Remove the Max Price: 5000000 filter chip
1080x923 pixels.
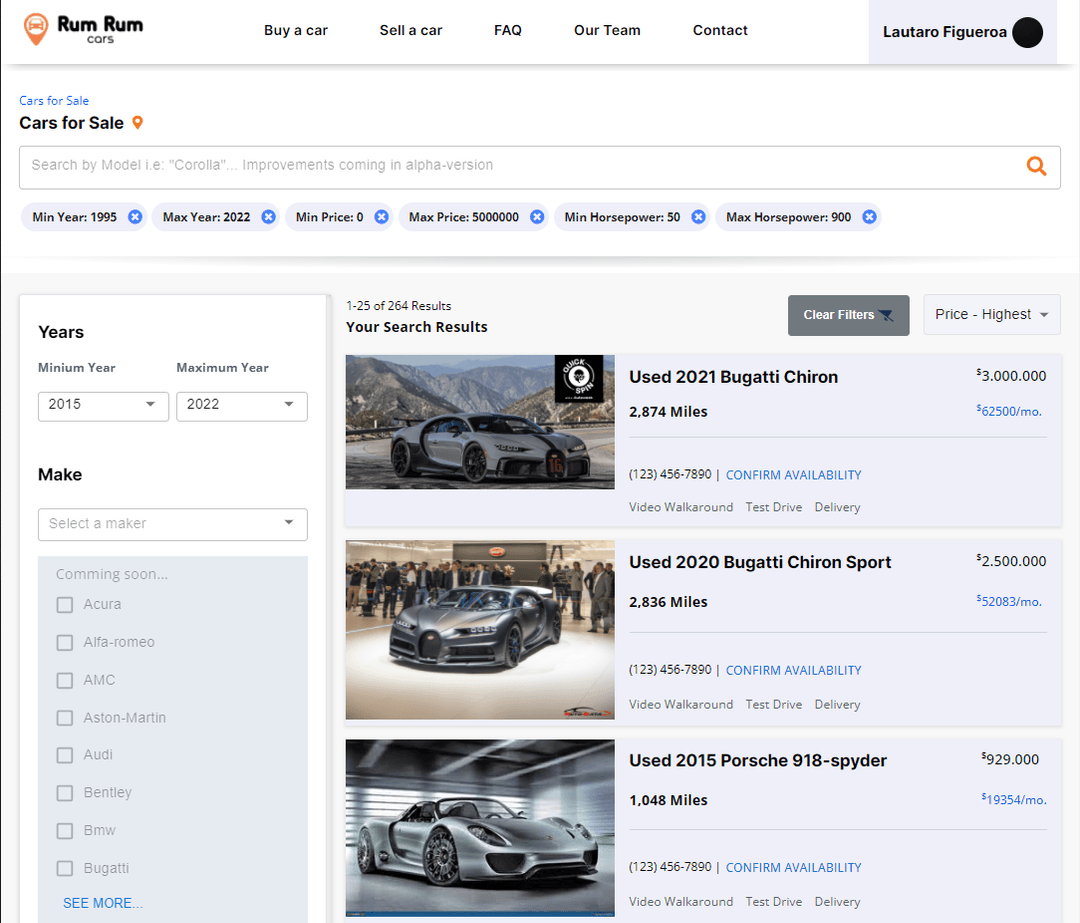[537, 216]
